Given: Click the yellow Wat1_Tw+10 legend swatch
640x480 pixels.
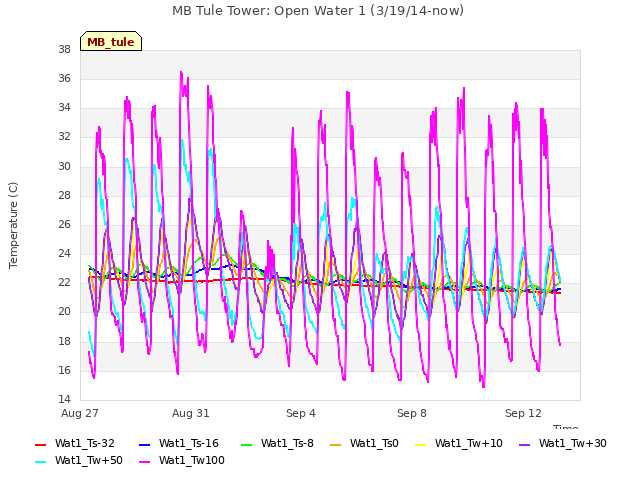Looking at the screenshot, I should click(420, 444).
